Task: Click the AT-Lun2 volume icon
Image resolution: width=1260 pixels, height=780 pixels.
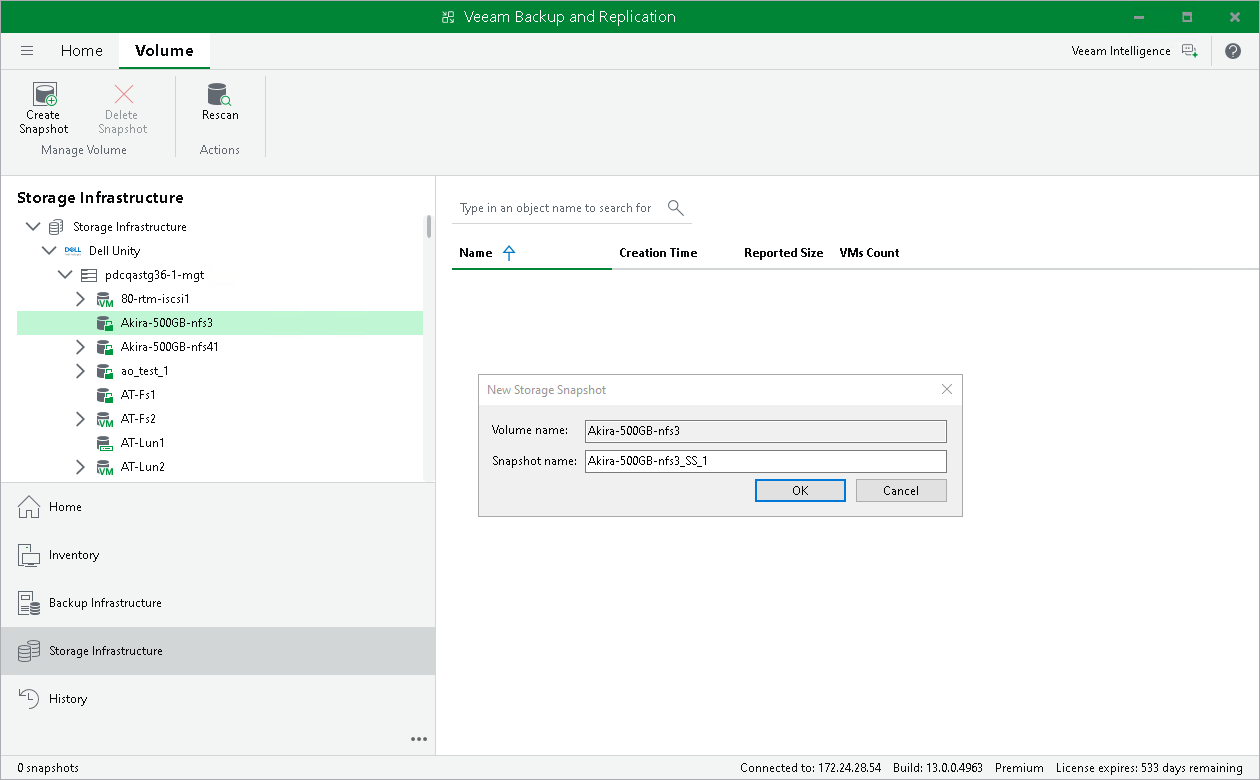Action: pos(104,467)
